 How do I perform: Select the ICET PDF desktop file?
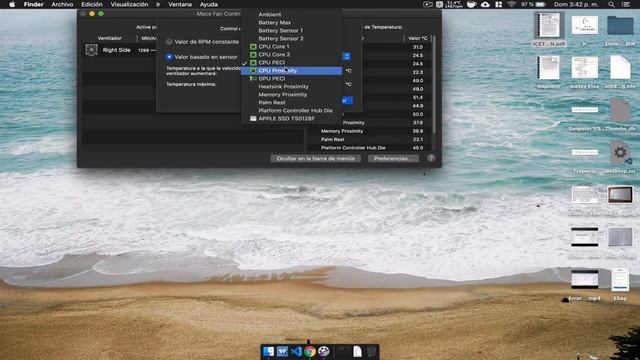pyautogui.click(x=549, y=29)
